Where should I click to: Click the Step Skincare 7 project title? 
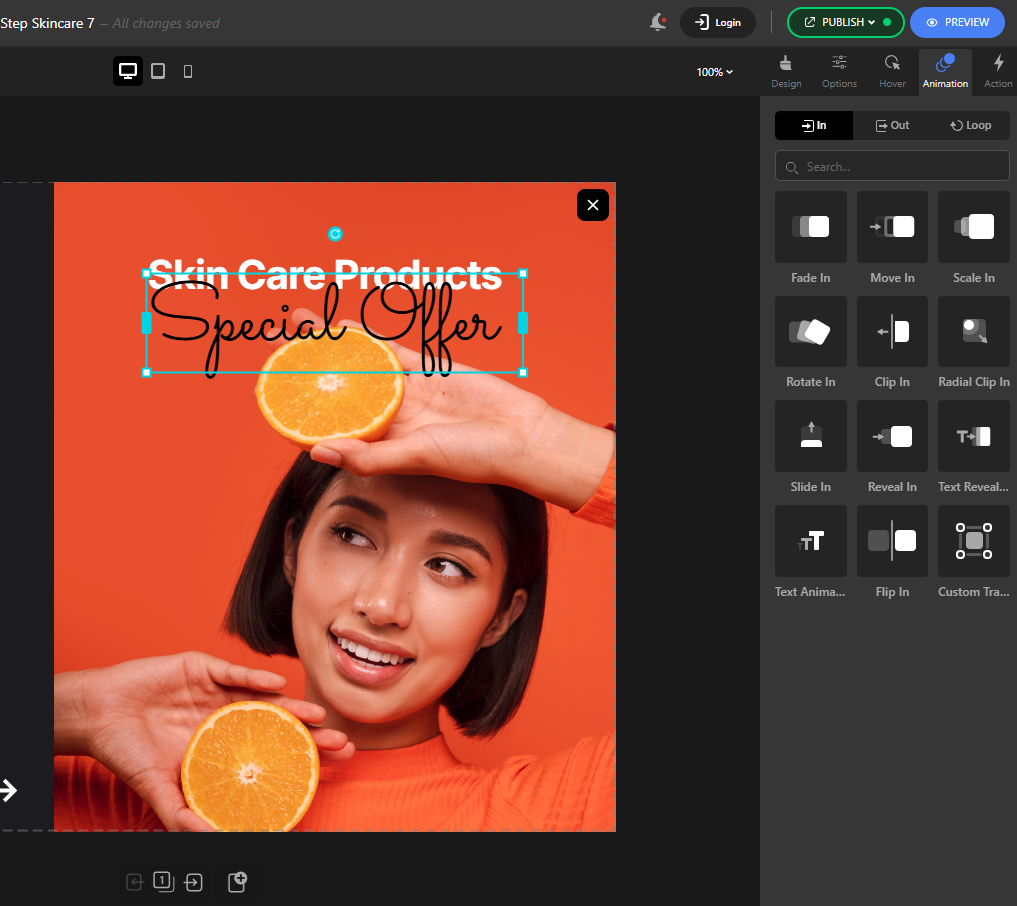[x=47, y=23]
